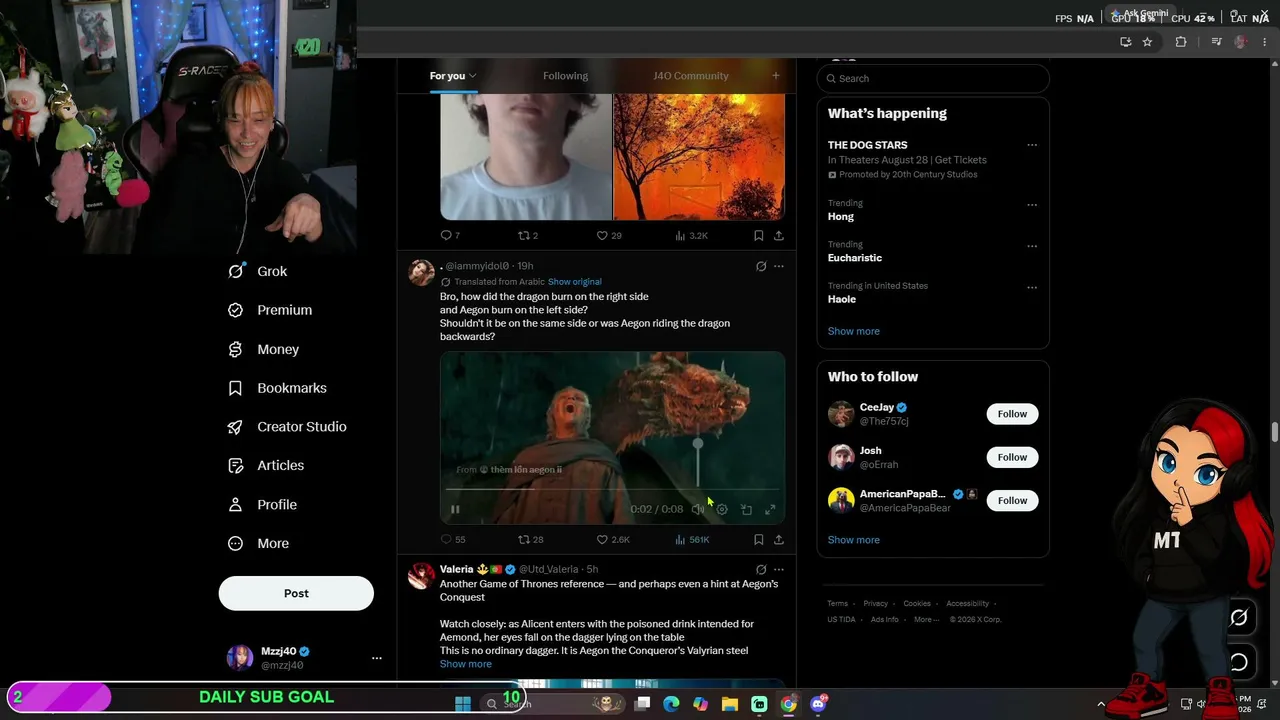The image size is (1280, 720).
Task: Open the Chrome extensions puzzle icon
Action: 1181,42
